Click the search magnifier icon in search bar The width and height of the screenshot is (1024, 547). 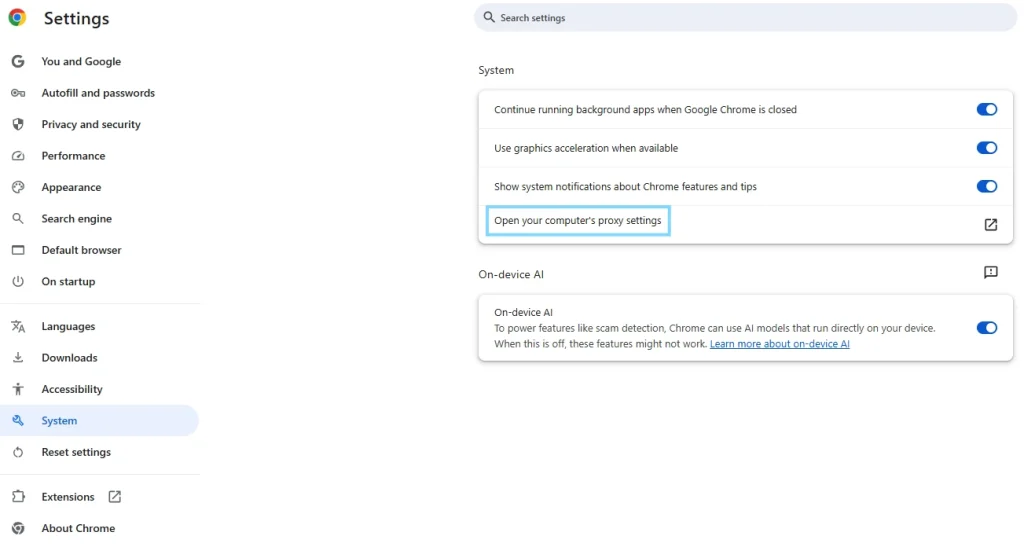(x=488, y=17)
